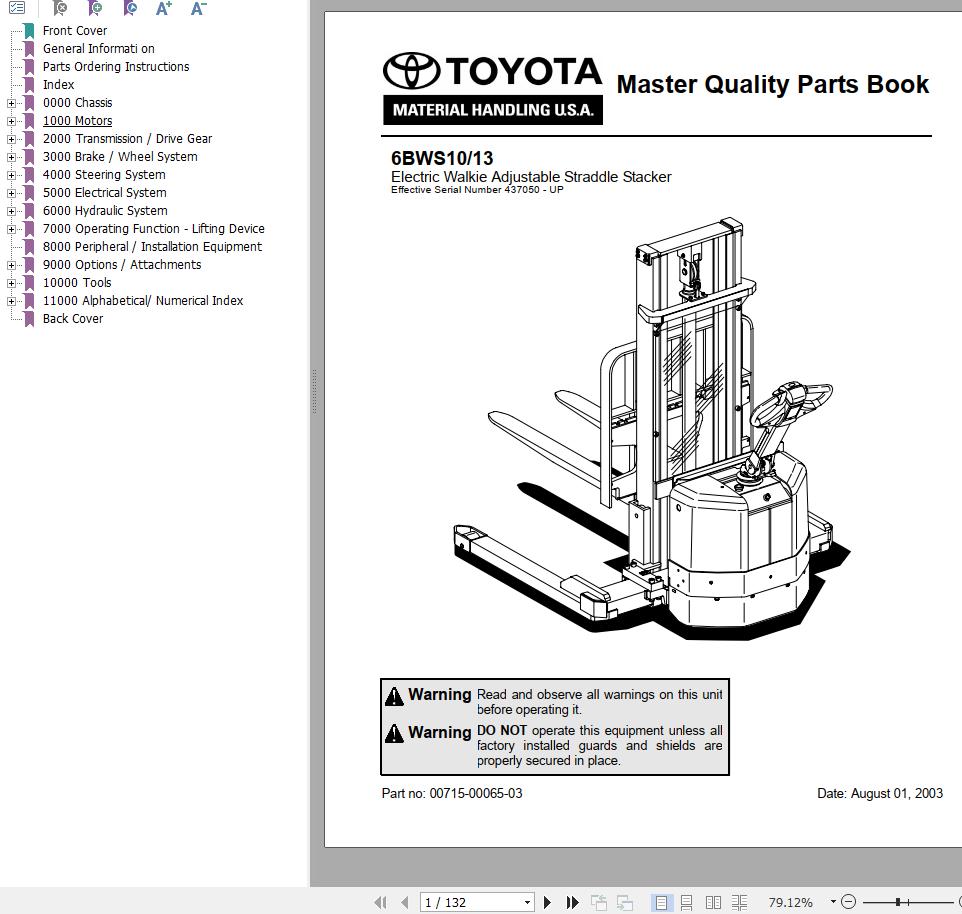Open the bookmark options checklist icon
This screenshot has height=914, width=962.
click(17, 8)
